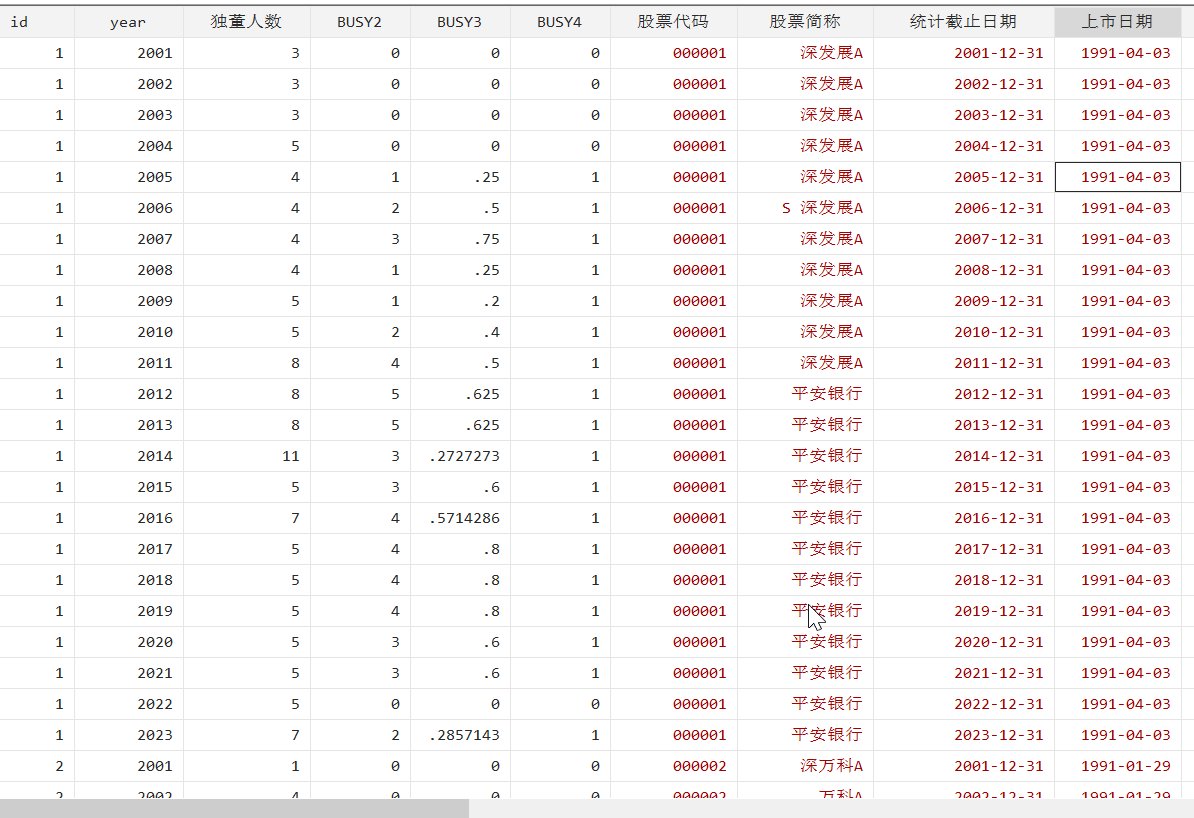Select year cell 2009

tap(129, 301)
